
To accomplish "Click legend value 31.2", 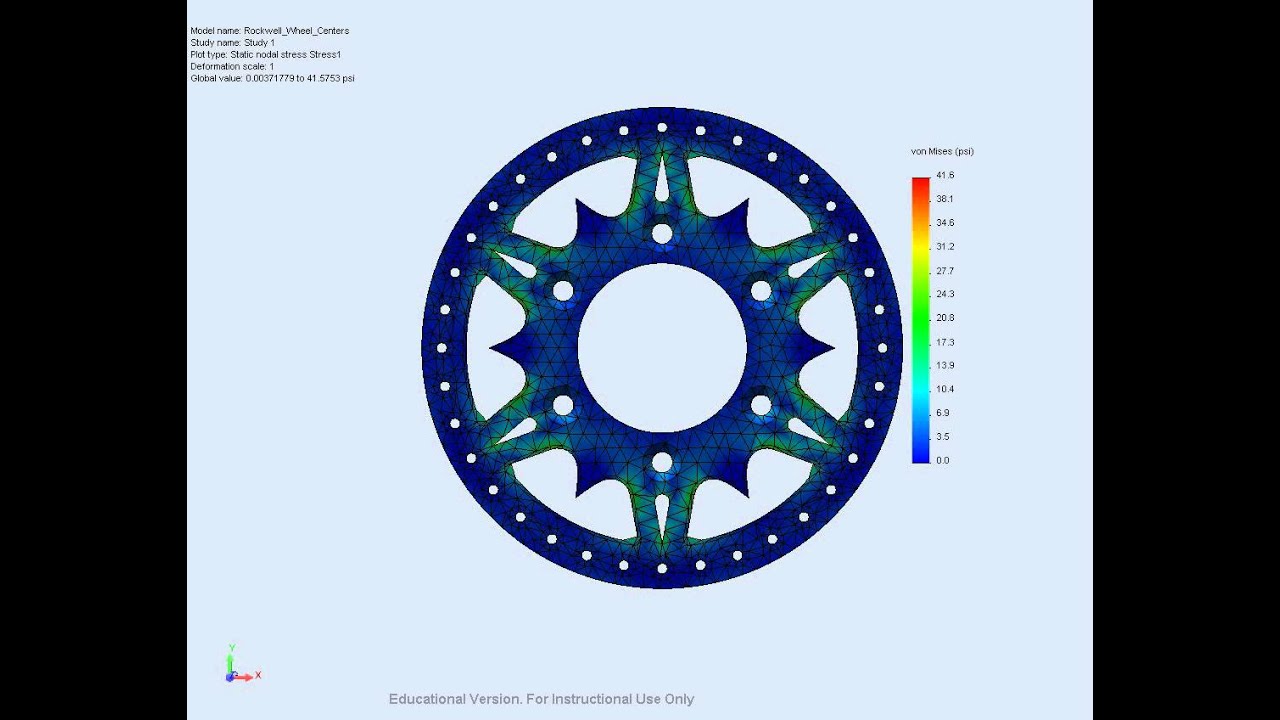I will pos(945,247).
